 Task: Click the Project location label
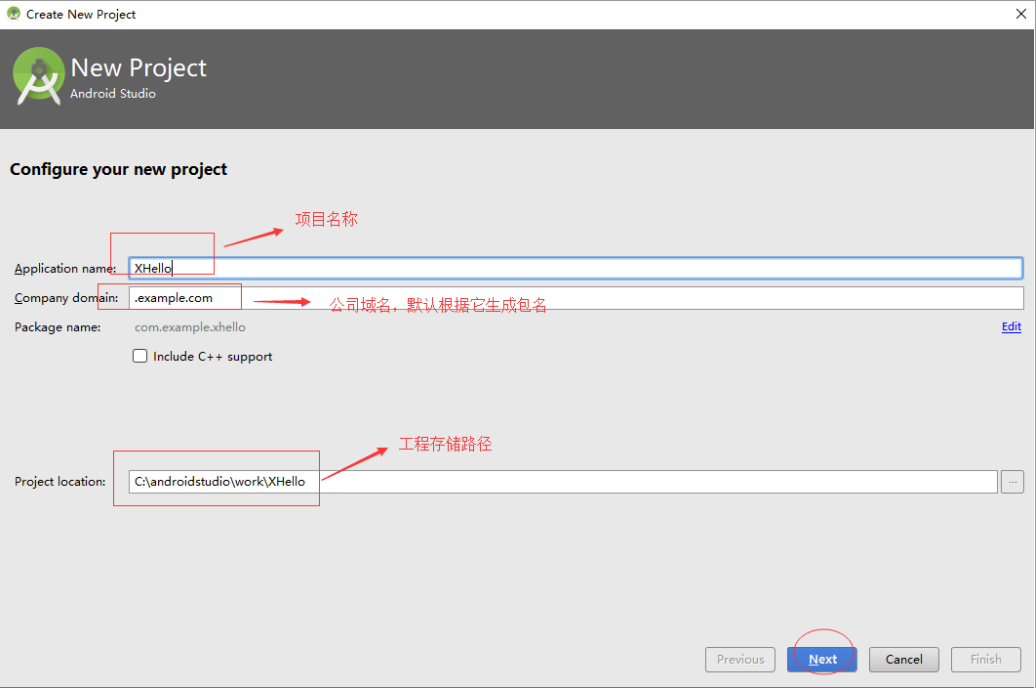point(59,482)
